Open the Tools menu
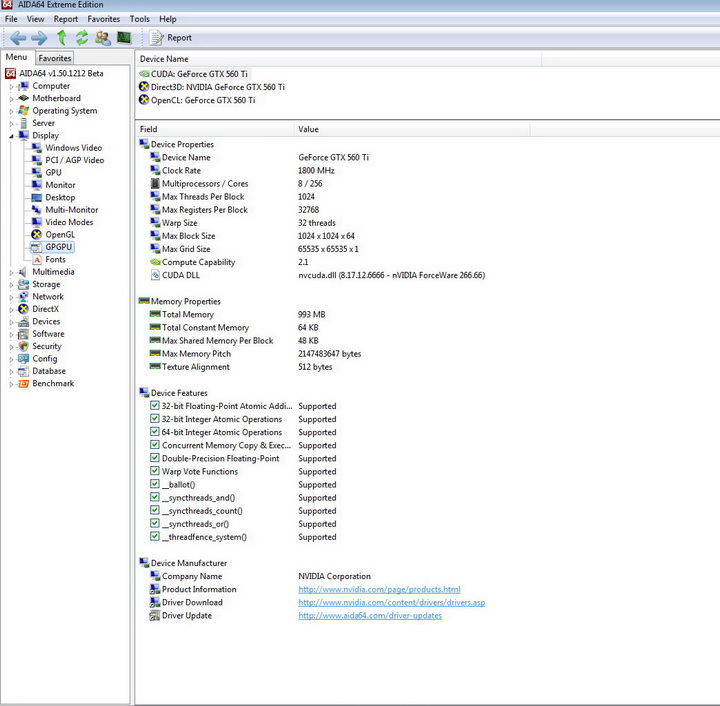 click(x=140, y=19)
